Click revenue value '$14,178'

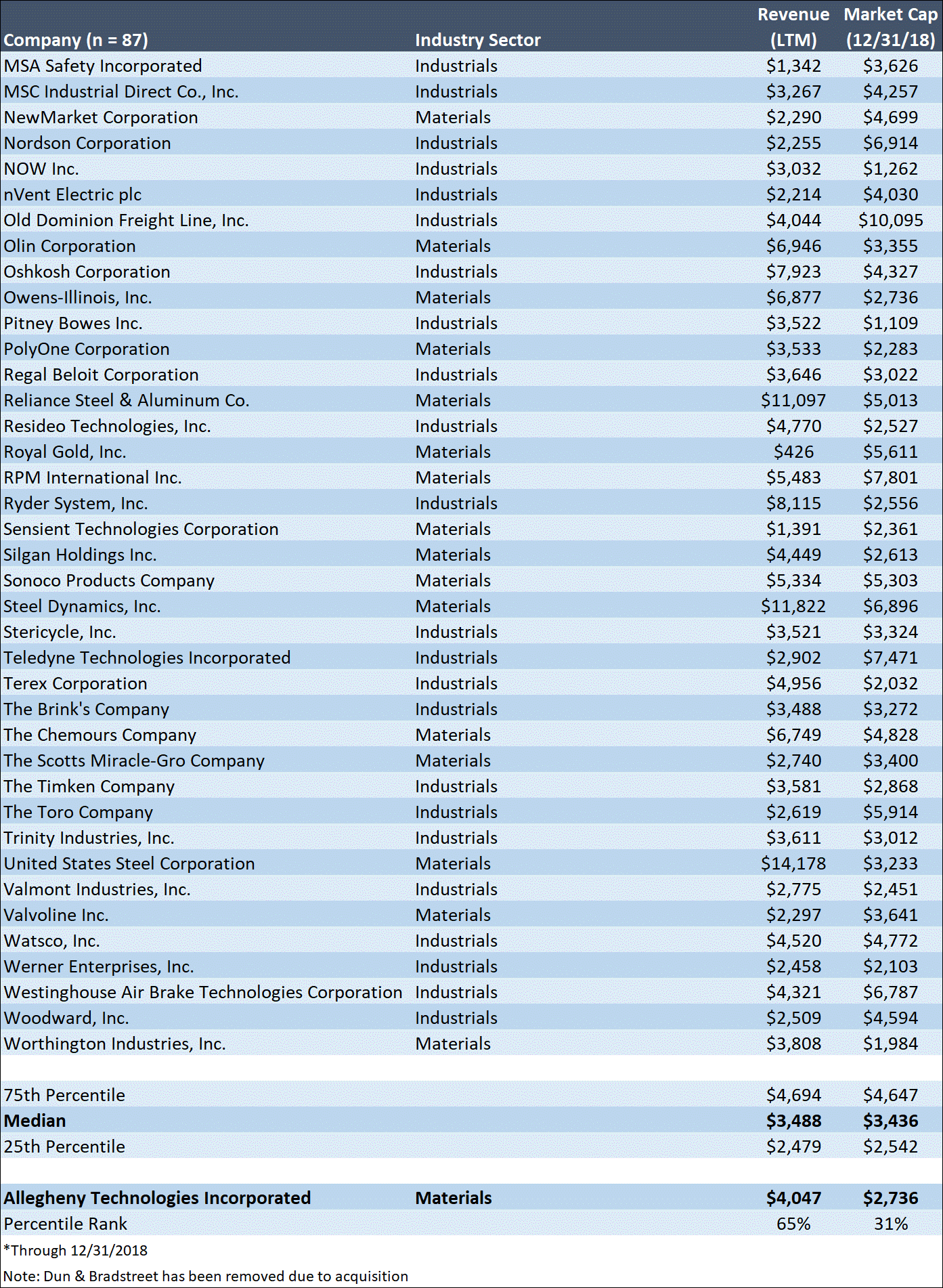coord(793,863)
